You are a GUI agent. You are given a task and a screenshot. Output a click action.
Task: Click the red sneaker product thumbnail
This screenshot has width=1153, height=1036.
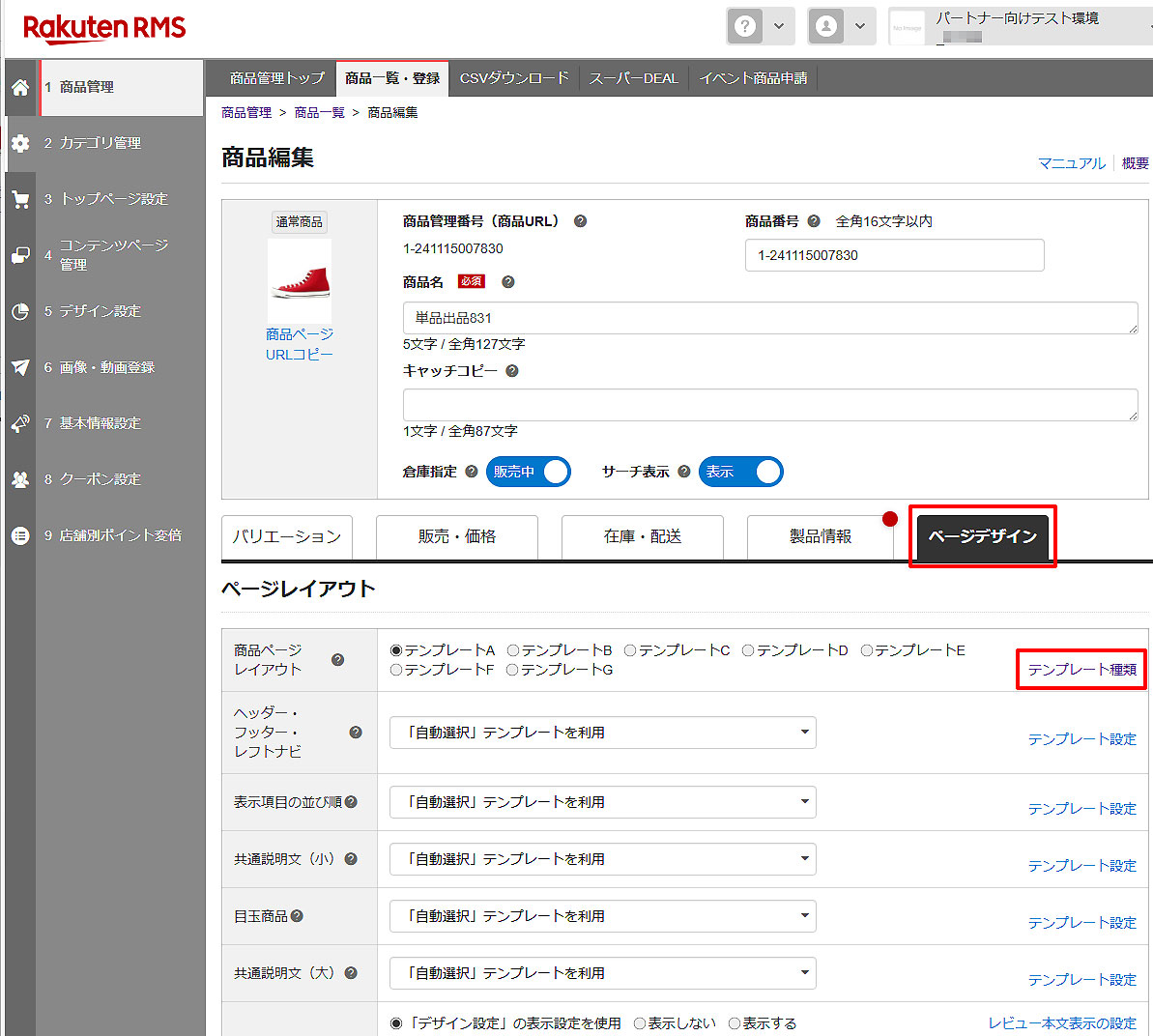pos(300,281)
